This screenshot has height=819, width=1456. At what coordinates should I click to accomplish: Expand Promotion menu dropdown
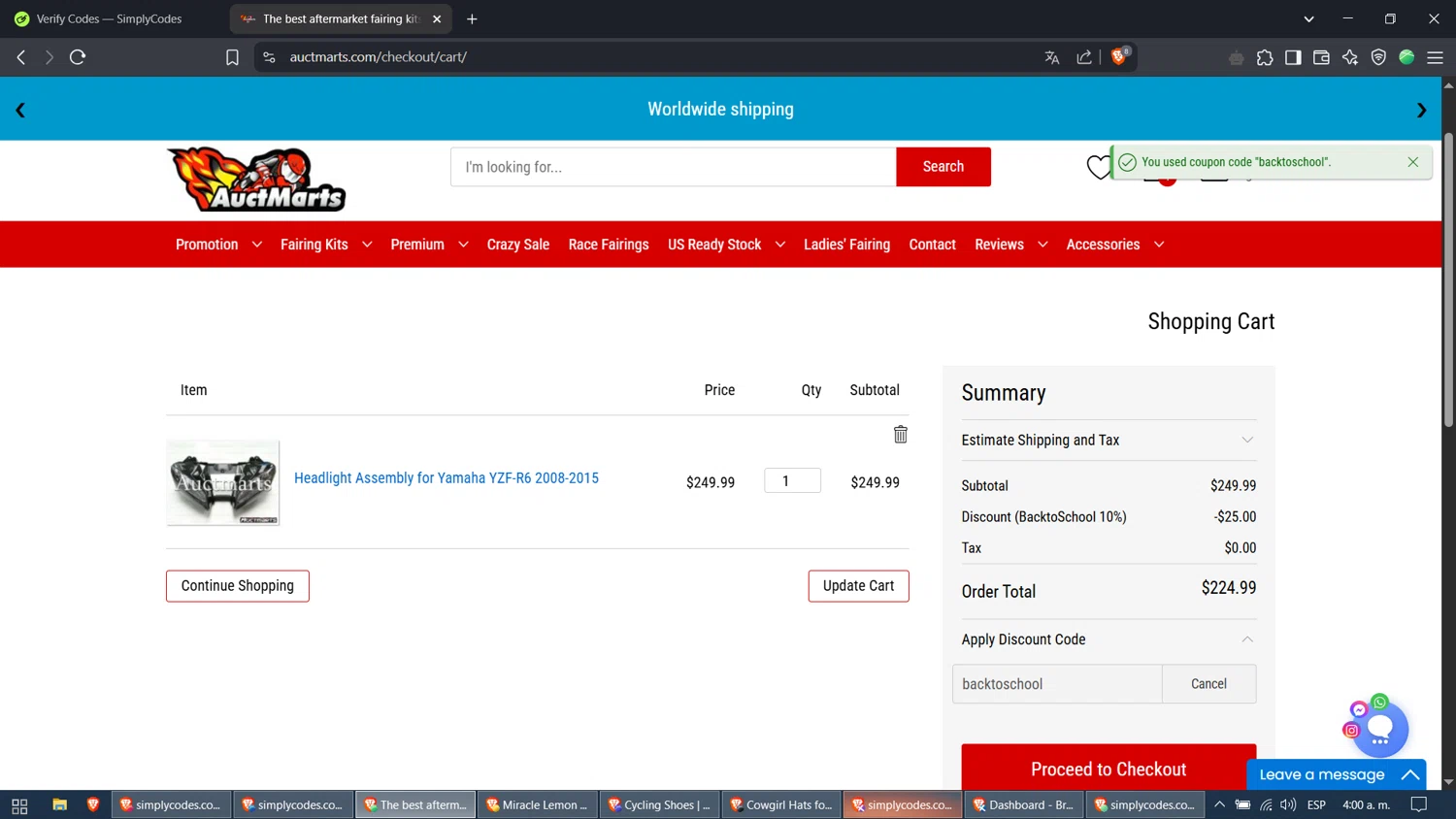tap(256, 245)
